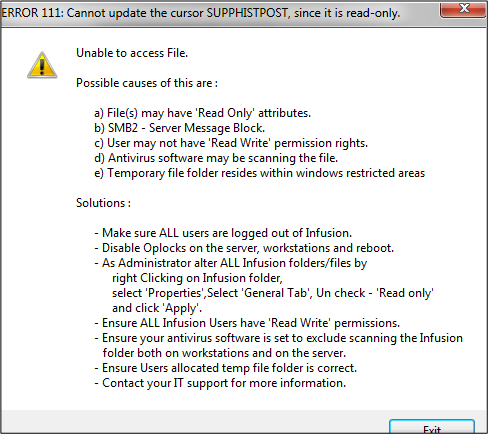The width and height of the screenshot is (488, 434).
Task: Click the 'right Clicking on Infusion folder' line
Action: pos(197,278)
